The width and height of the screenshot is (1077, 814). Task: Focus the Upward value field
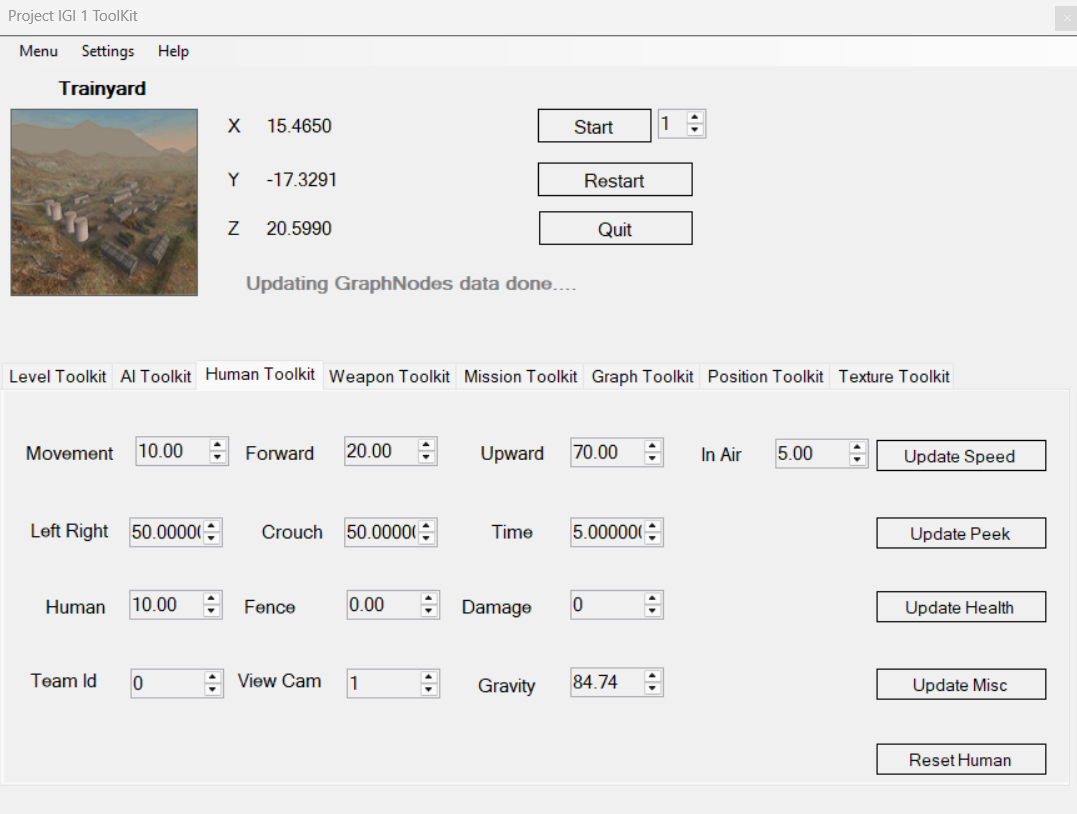click(607, 453)
